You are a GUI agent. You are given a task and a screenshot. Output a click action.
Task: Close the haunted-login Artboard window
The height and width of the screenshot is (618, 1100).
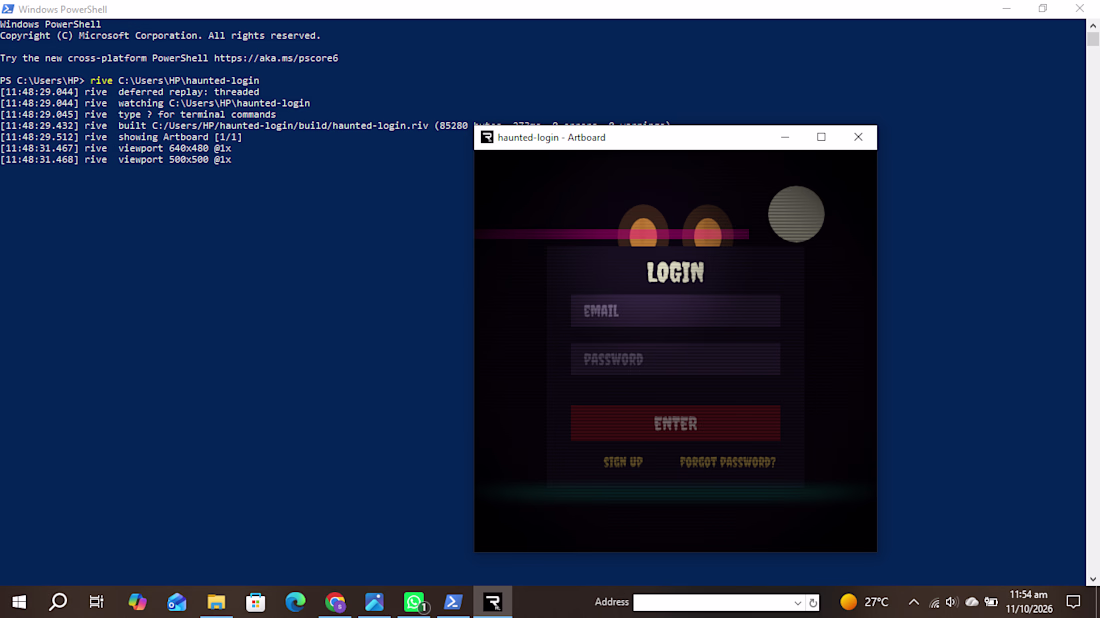point(858,137)
